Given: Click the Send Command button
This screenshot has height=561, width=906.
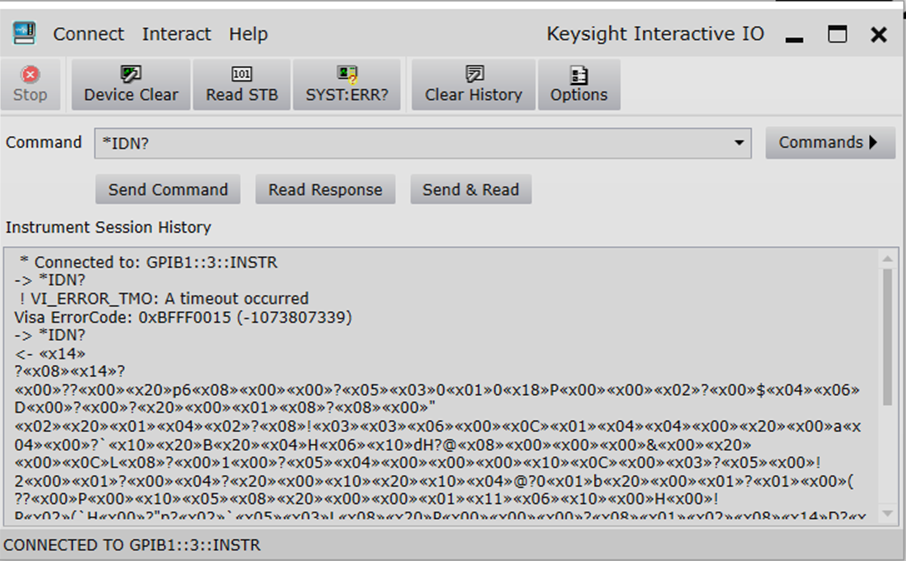Looking at the screenshot, I should tap(168, 190).
